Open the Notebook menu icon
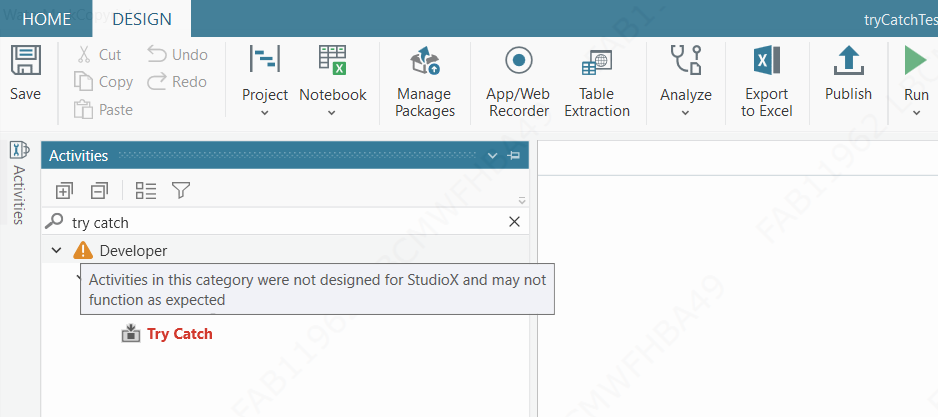938x417 pixels. pos(333,60)
